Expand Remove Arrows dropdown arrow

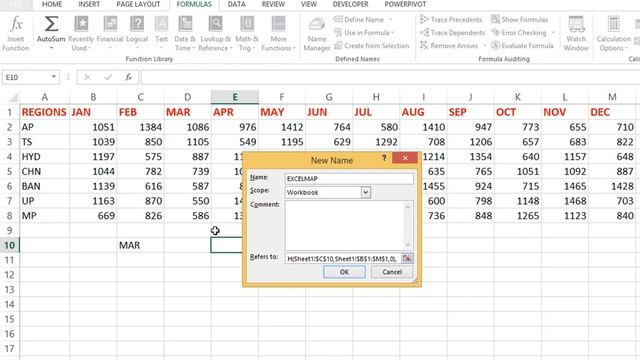click(484, 46)
